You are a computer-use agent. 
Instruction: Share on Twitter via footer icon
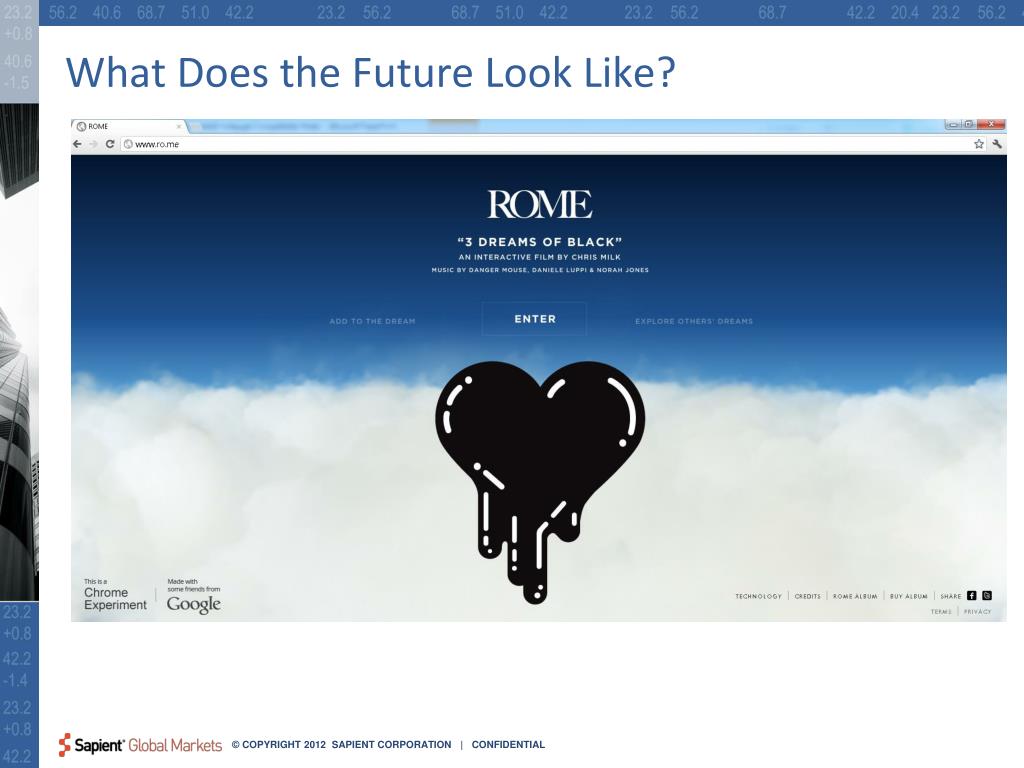(x=987, y=596)
